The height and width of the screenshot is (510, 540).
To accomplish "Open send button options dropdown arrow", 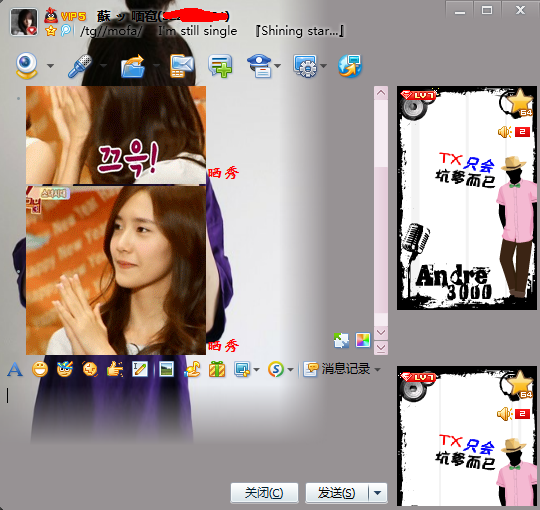I will click(378, 493).
